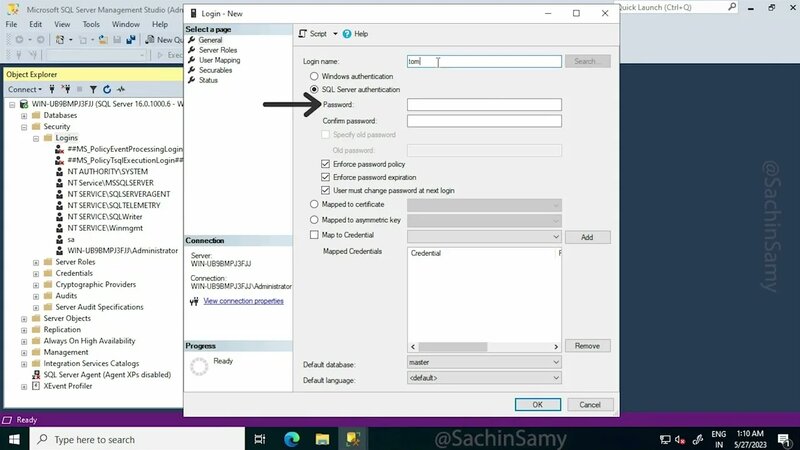Expand the Databases node
The height and width of the screenshot is (450, 800).
click(24, 116)
